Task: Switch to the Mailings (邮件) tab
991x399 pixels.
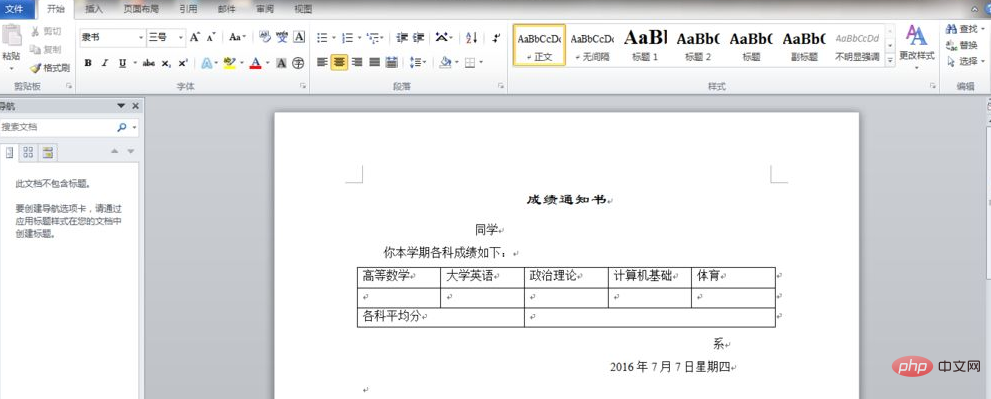Action: (226, 9)
